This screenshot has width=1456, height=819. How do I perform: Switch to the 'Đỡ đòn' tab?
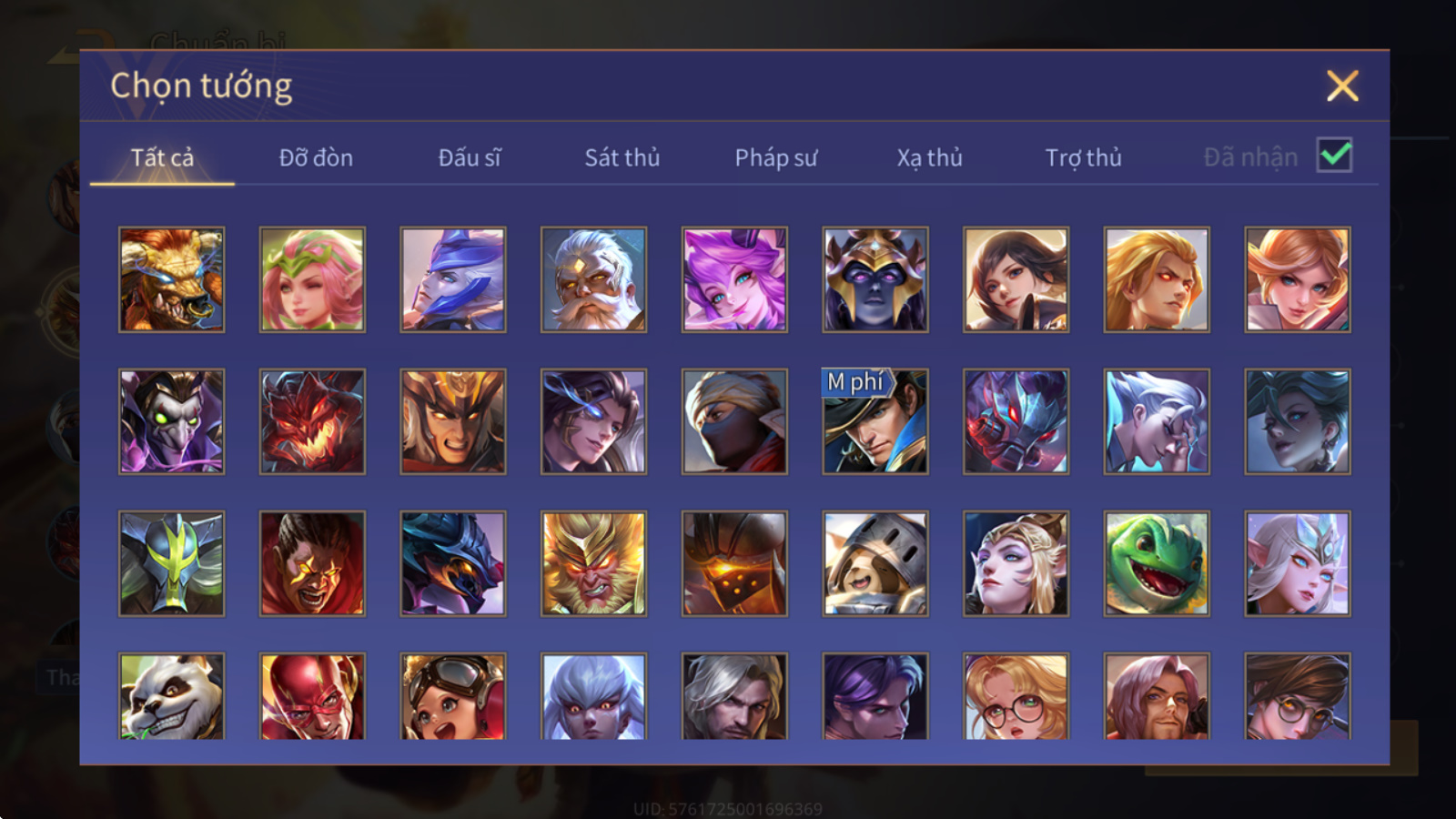click(316, 157)
